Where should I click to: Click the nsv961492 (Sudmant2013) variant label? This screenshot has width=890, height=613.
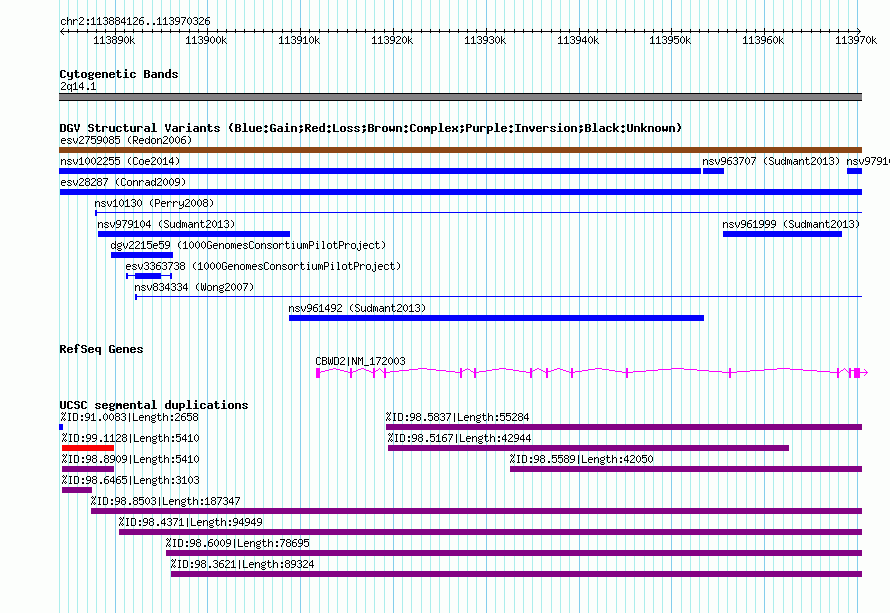pyautogui.click(x=357, y=308)
